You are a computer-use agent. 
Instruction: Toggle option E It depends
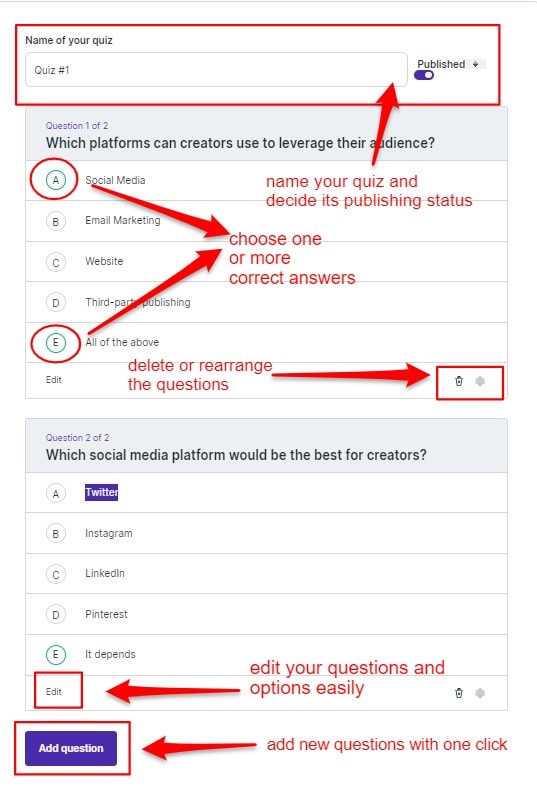(x=56, y=655)
